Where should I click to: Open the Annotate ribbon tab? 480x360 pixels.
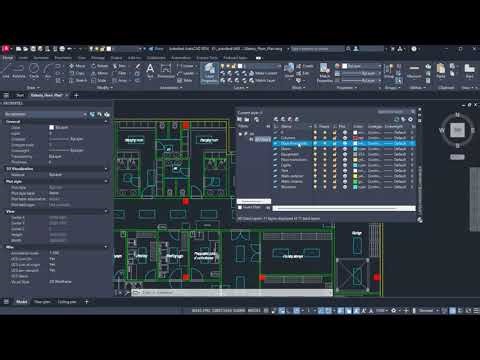click(x=41, y=58)
